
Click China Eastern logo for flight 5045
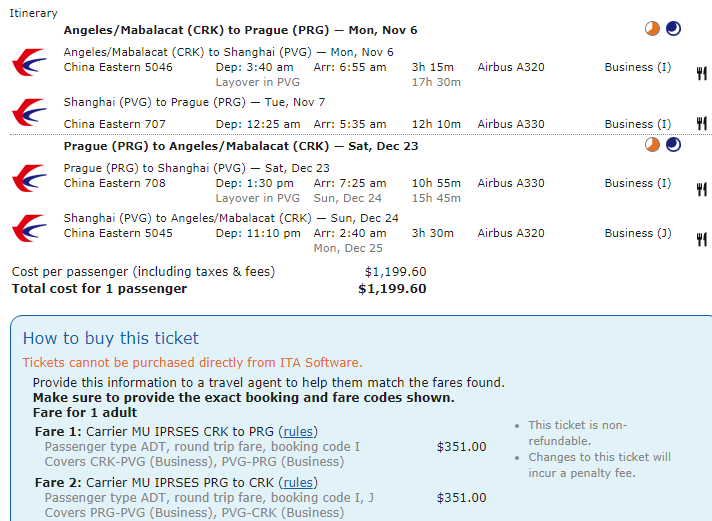(x=29, y=228)
